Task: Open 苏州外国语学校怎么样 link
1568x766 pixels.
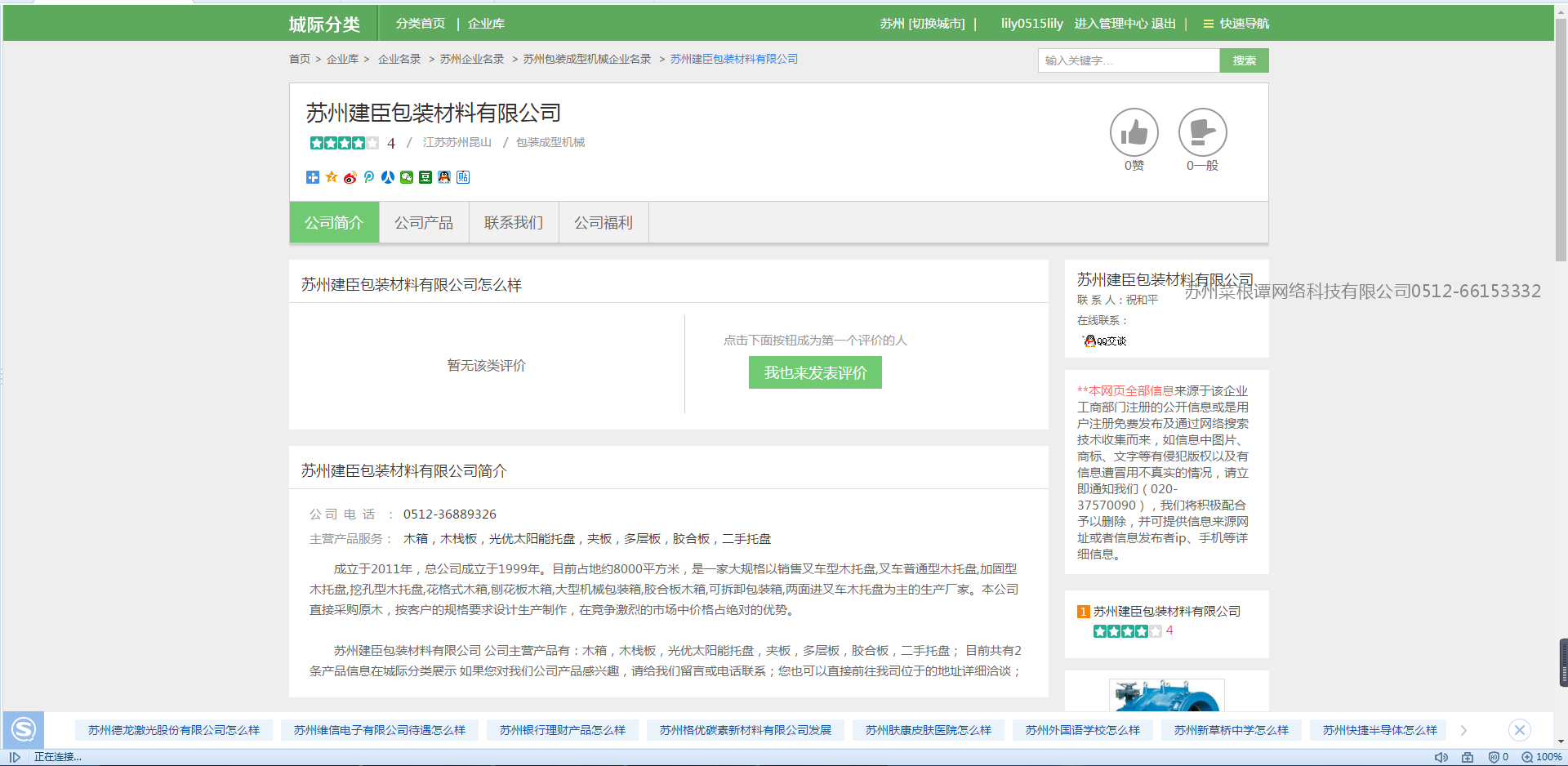Action: click(x=1083, y=730)
